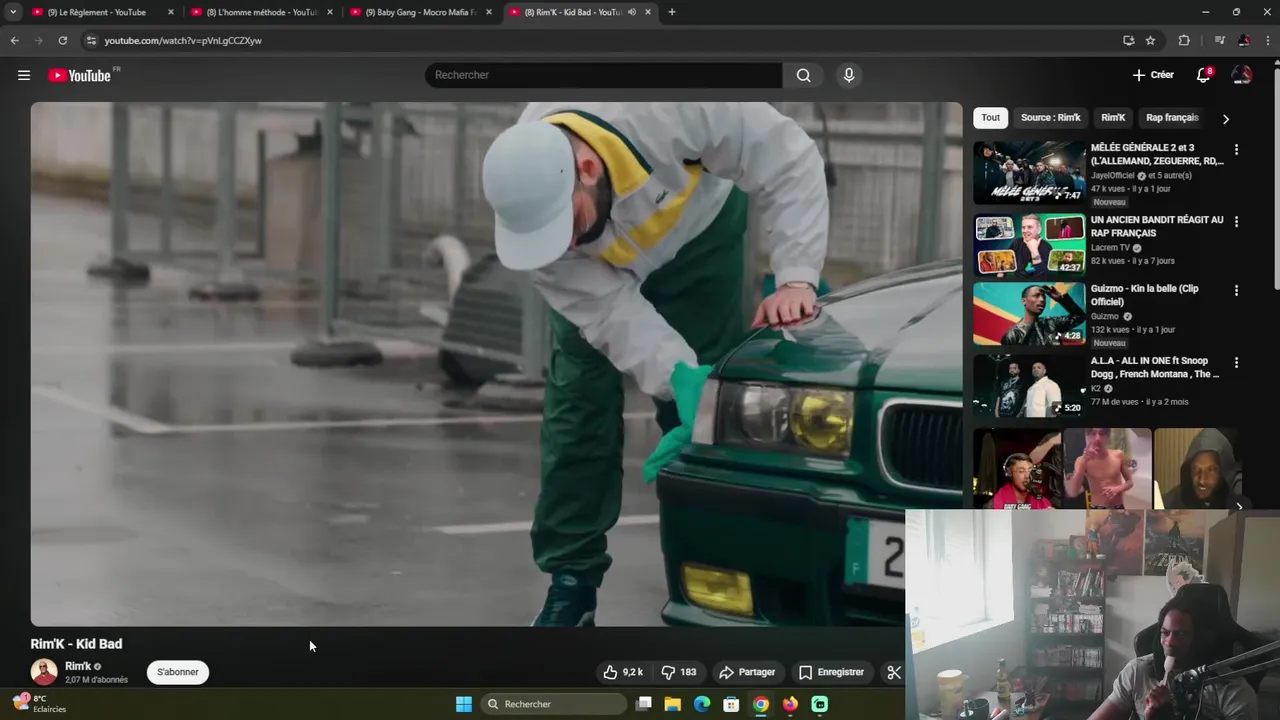Open the Baby Gang short thumbnail
Image resolution: width=1280 pixels, height=720 pixels.
point(1018,469)
